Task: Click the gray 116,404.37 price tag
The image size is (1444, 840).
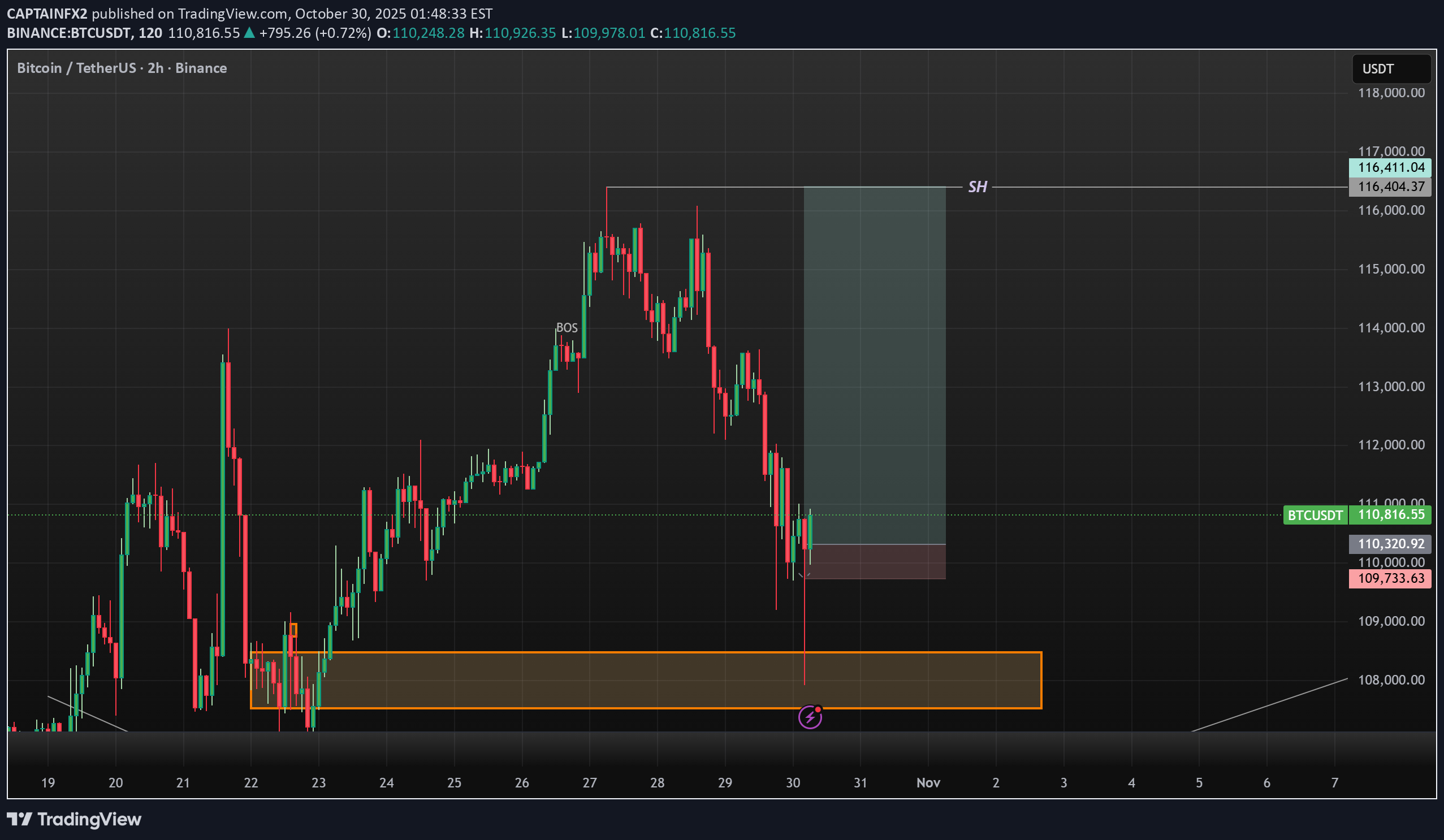Action: (1390, 186)
